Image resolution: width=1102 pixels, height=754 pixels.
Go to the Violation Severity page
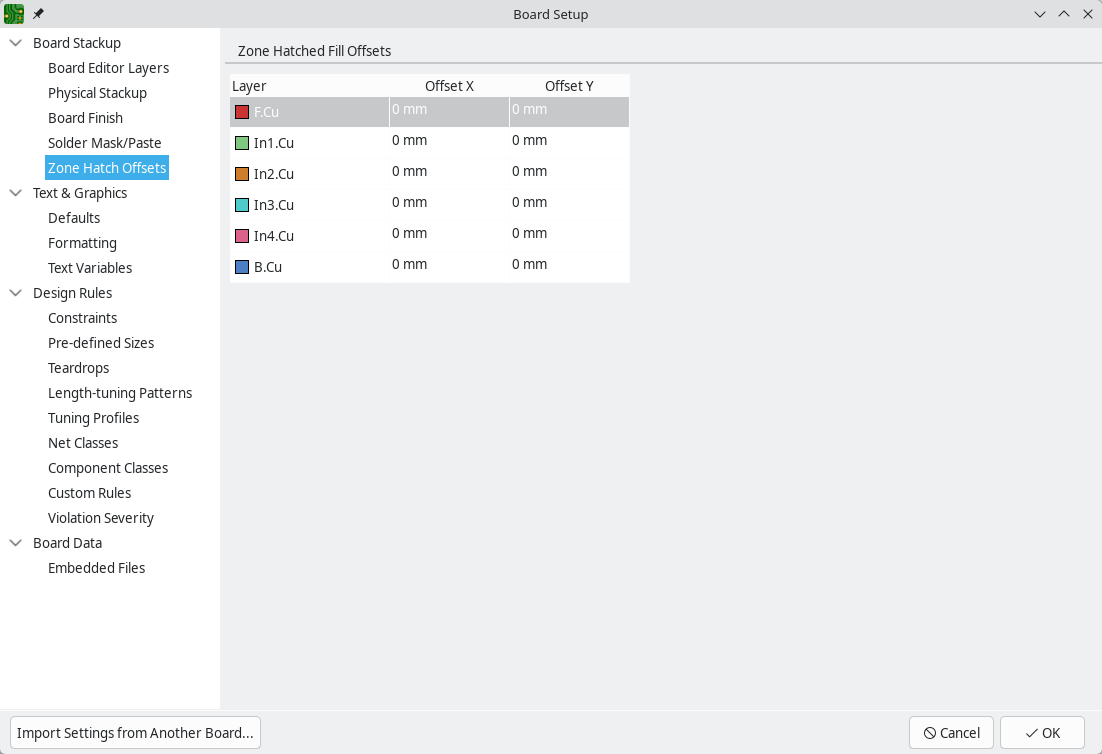click(101, 518)
